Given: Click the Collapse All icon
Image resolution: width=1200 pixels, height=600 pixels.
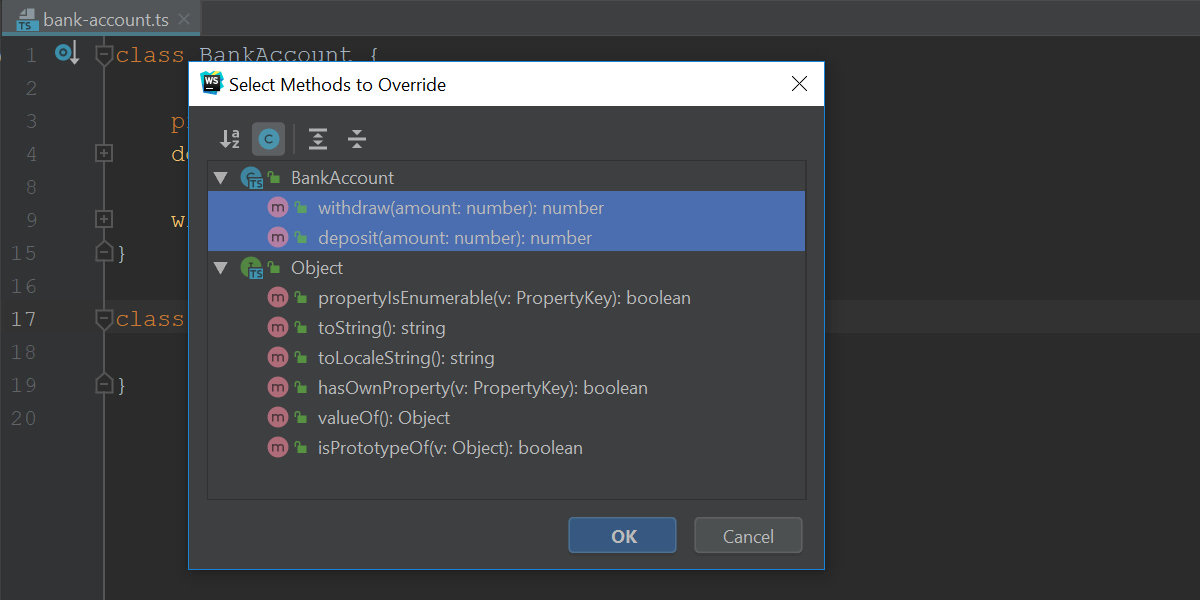Looking at the screenshot, I should pyautogui.click(x=357, y=139).
